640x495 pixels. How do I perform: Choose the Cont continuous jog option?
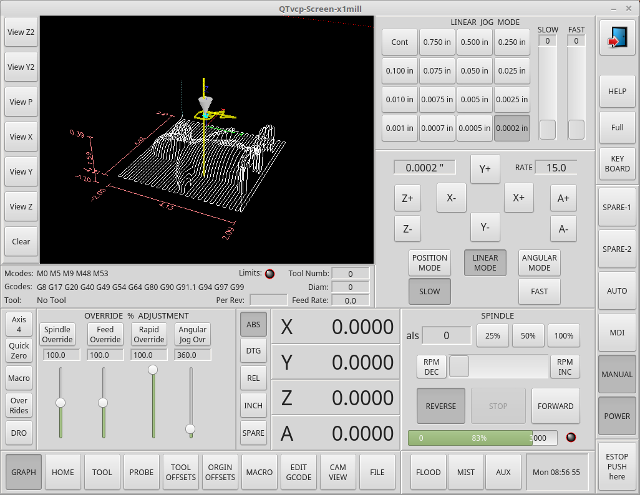click(x=399, y=42)
